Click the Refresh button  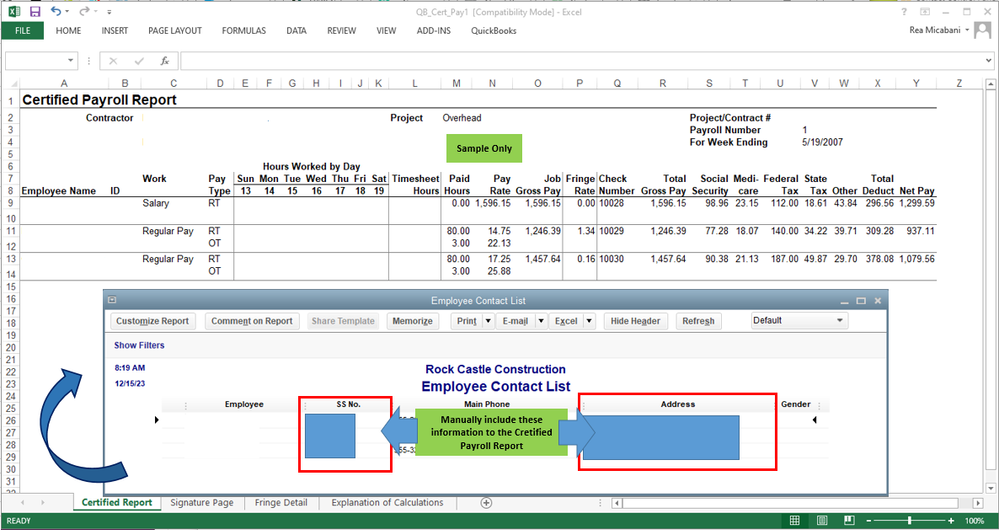coord(698,321)
